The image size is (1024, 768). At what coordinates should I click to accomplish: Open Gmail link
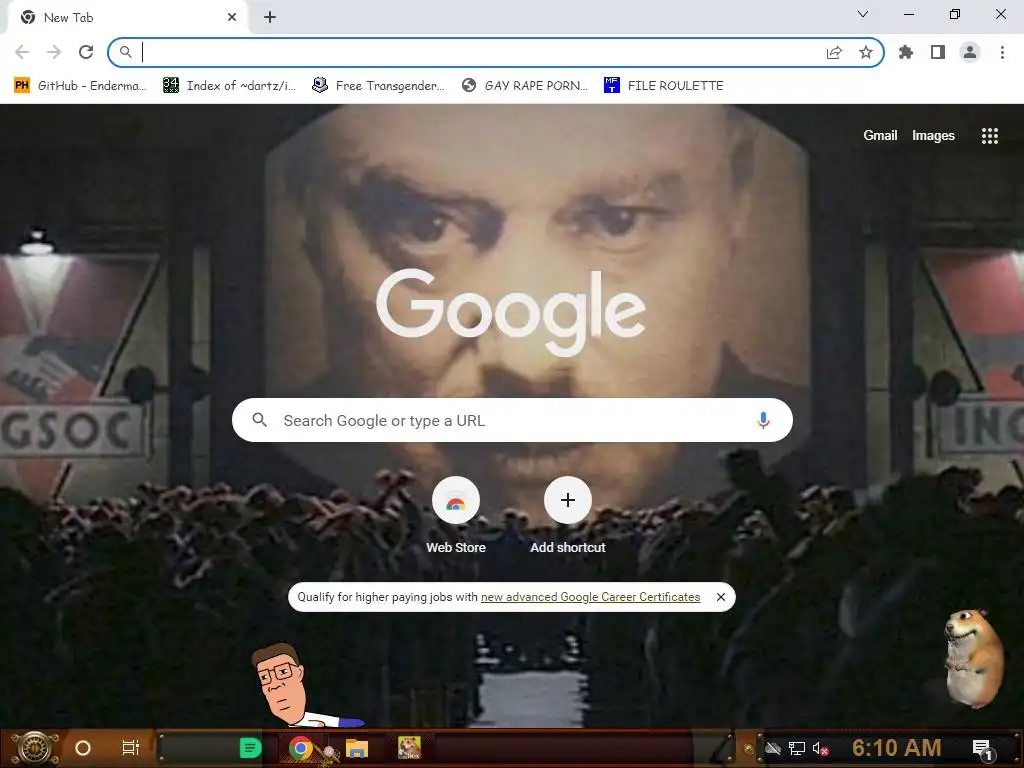pos(880,135)
